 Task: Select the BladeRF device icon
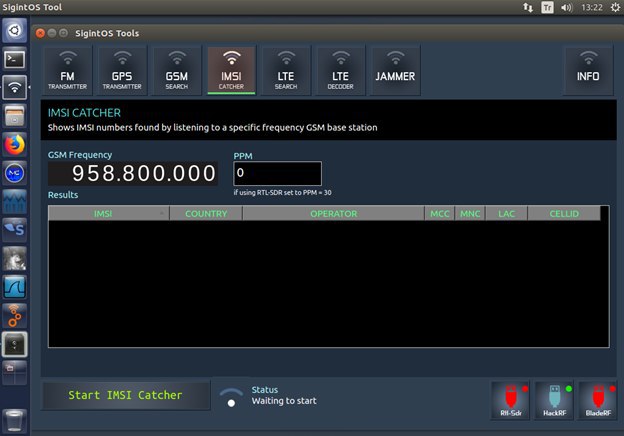pos(598,401)
